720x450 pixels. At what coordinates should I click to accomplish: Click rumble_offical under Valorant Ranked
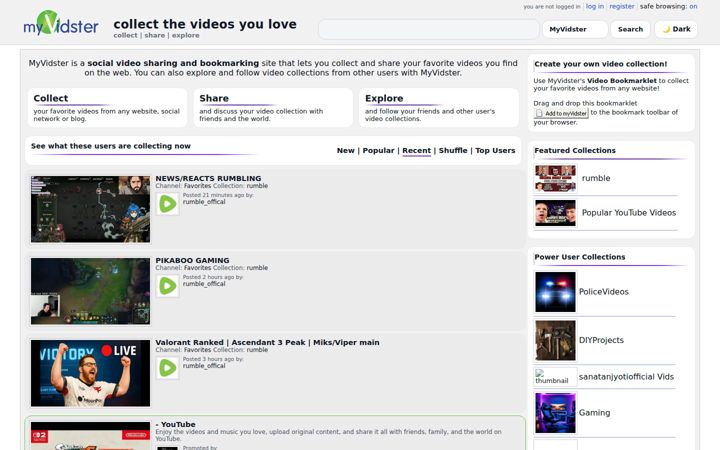pyautogui.click(x=204, y=366)
